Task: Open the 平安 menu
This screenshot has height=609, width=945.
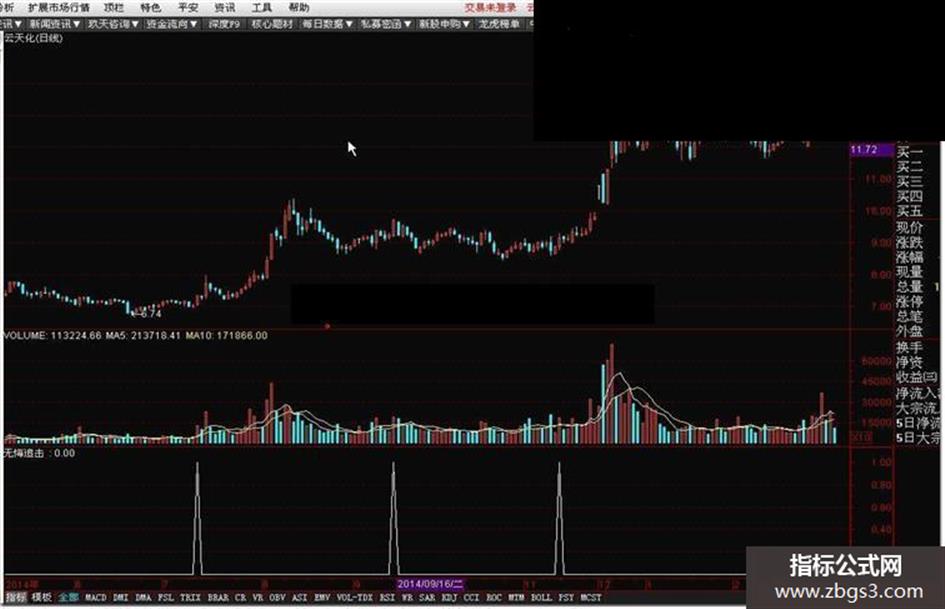Action: point(188,7)
